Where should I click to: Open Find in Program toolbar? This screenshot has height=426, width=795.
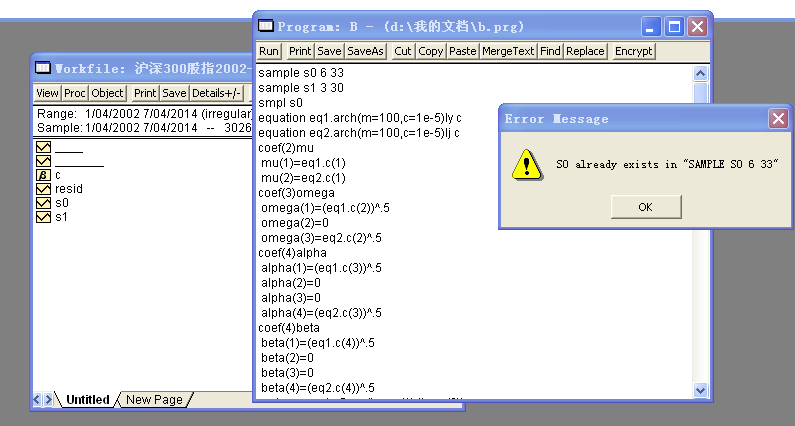click(x=550, y=51)
